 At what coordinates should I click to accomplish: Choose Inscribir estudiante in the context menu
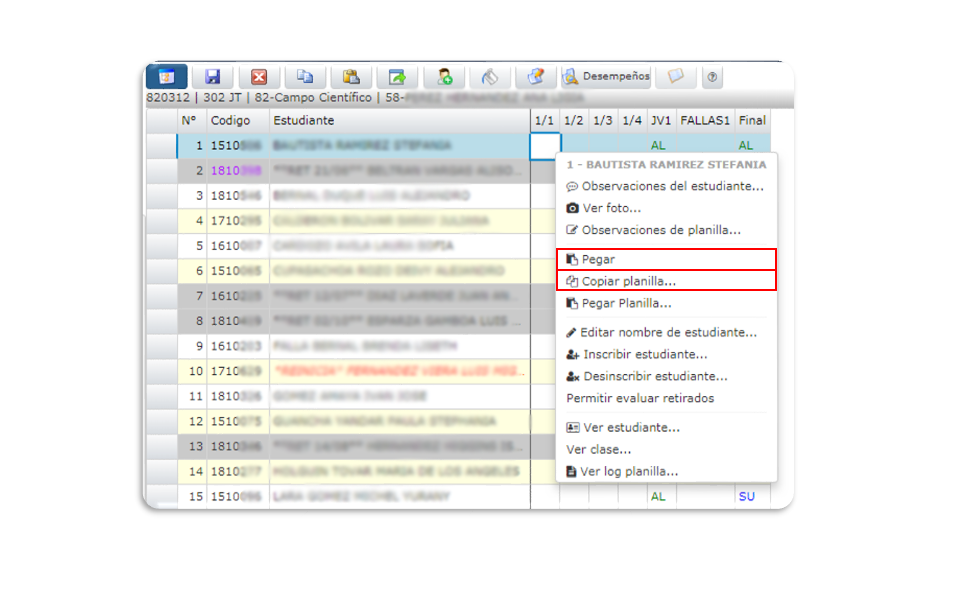click(665, 355)
